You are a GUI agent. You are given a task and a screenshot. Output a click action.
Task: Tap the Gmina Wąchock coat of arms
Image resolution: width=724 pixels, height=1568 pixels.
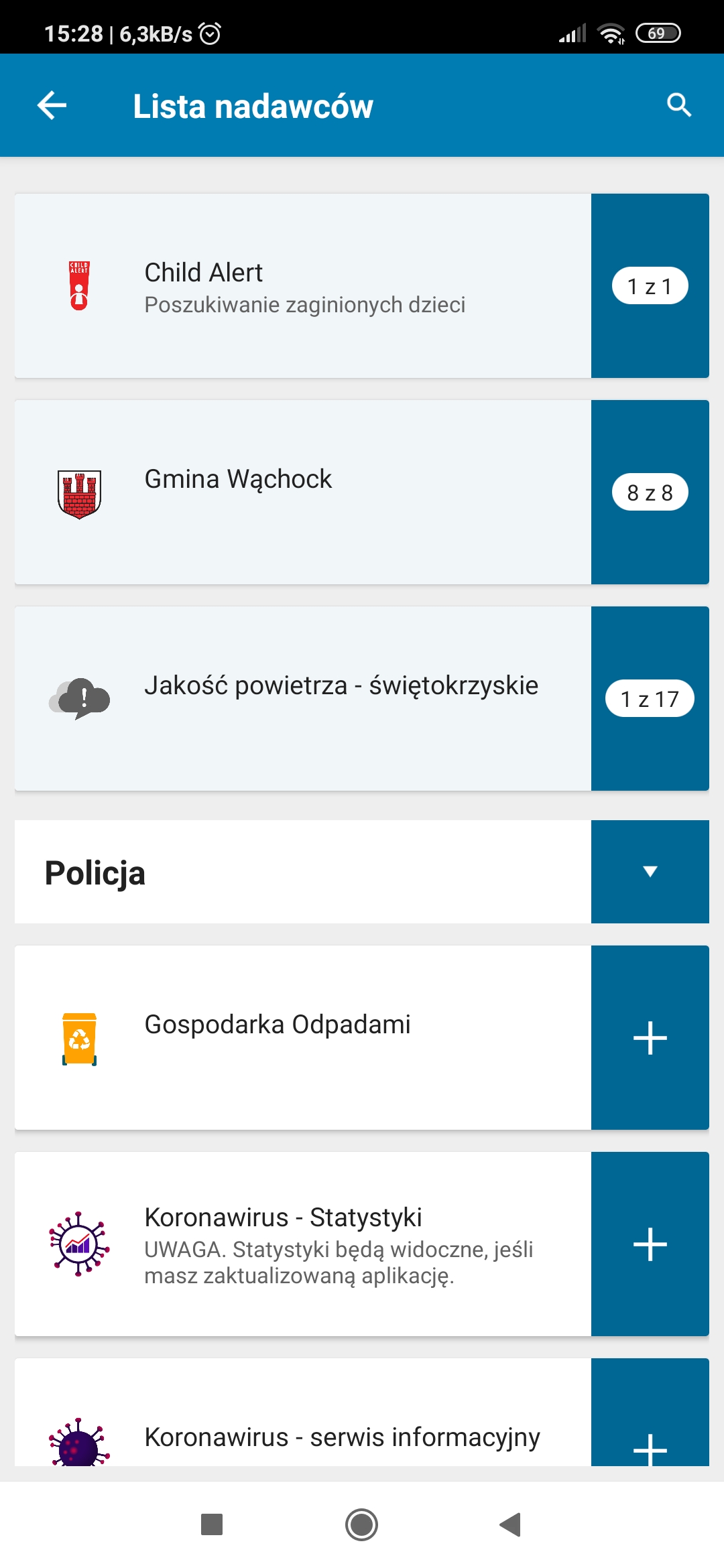coord(79,494)
